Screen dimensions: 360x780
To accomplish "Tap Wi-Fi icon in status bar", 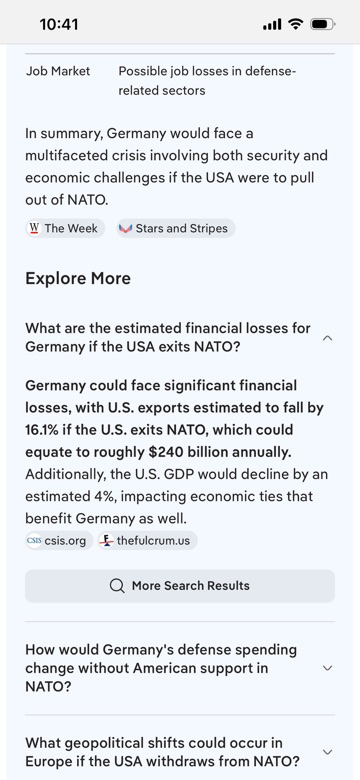I will pyautogui.click(x=296, y=24).
